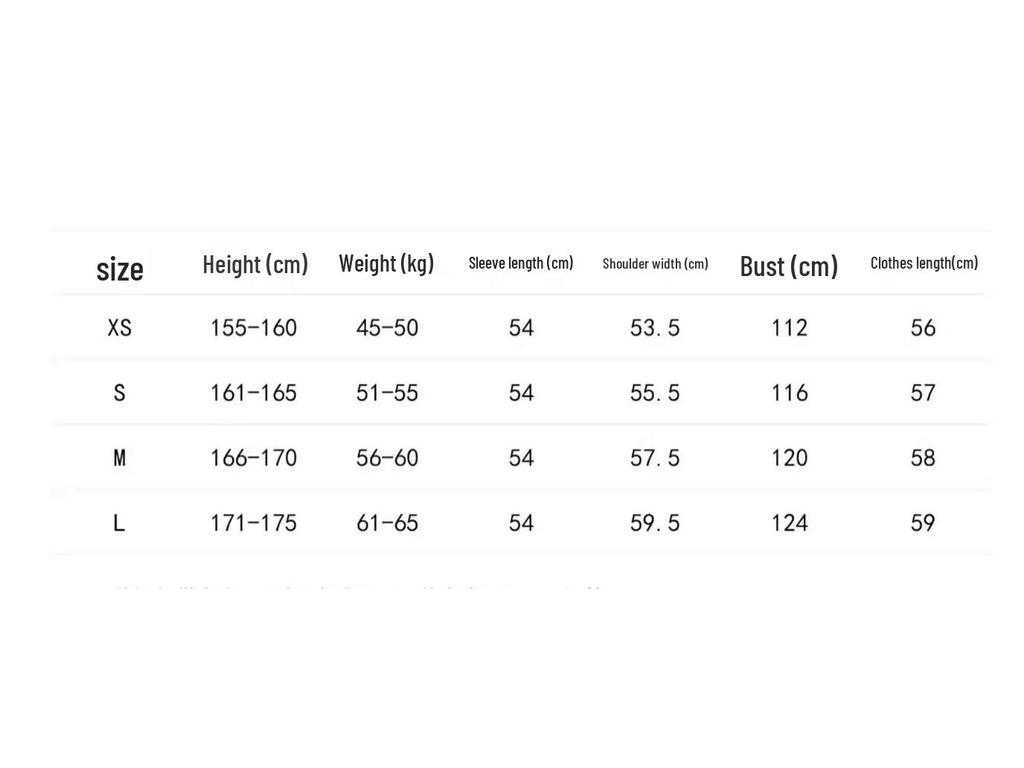Viewport: 1024px width, 768px height.
Task: Select the M size row label
Action: click(x=120, y=458)
